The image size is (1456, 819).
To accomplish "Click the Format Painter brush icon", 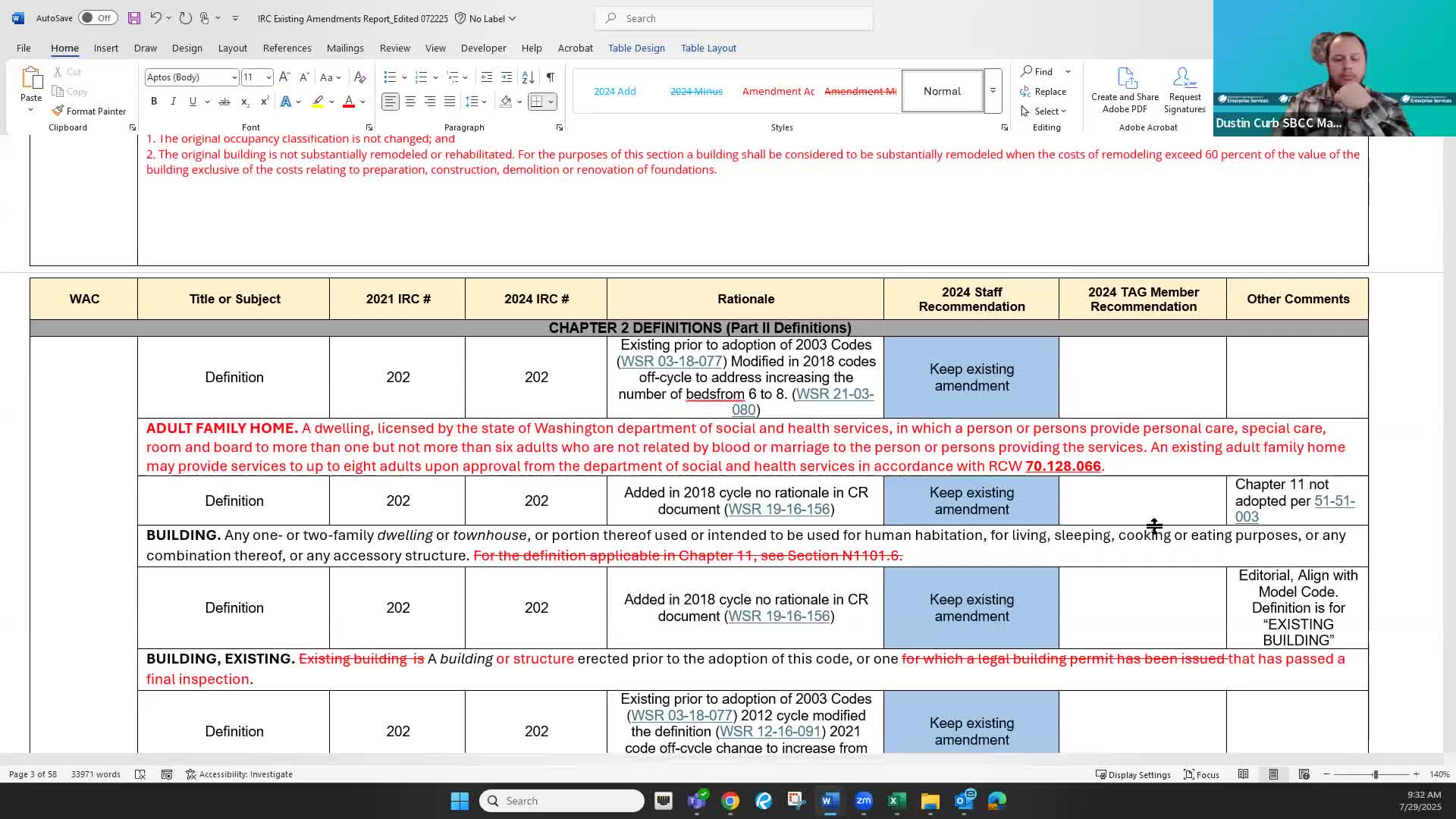I will pyautogui.click(x=58, y=111).
